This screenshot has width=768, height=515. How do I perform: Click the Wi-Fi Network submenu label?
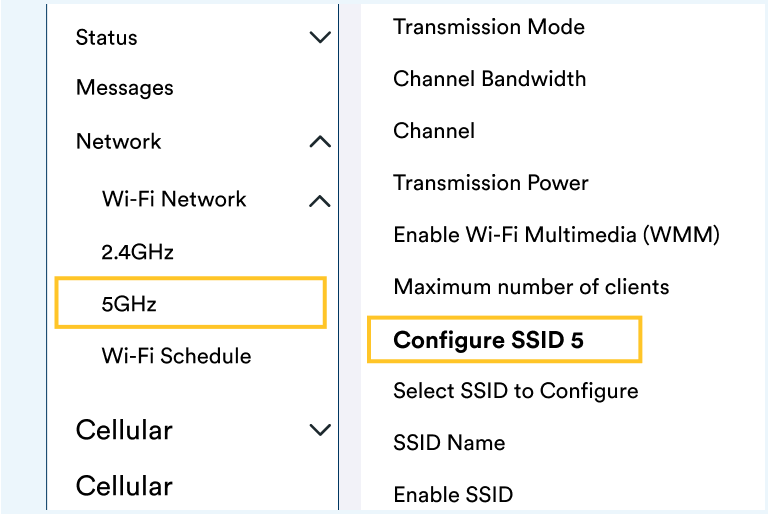(174, 199)
